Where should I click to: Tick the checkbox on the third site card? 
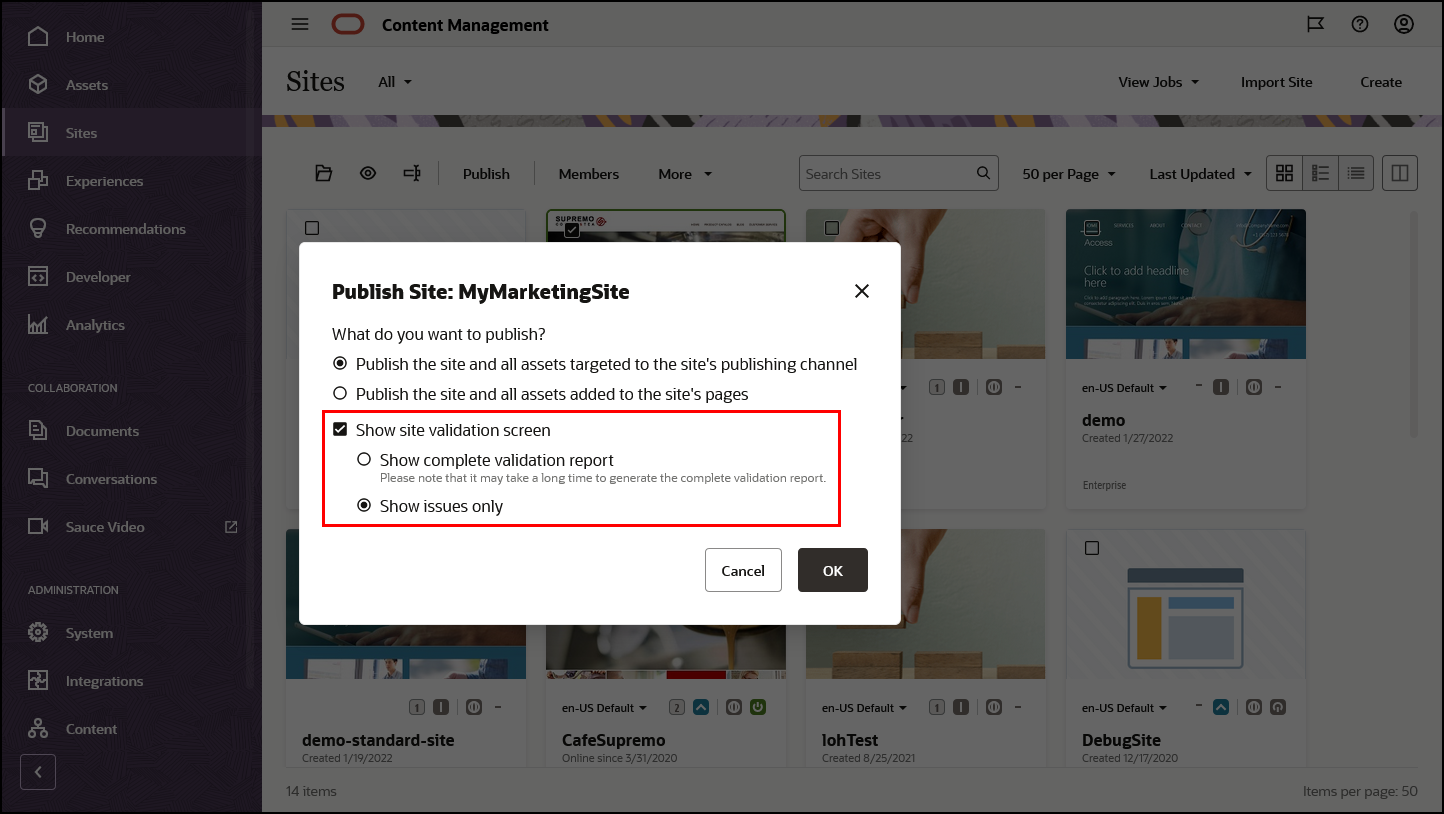pos(832,228)
